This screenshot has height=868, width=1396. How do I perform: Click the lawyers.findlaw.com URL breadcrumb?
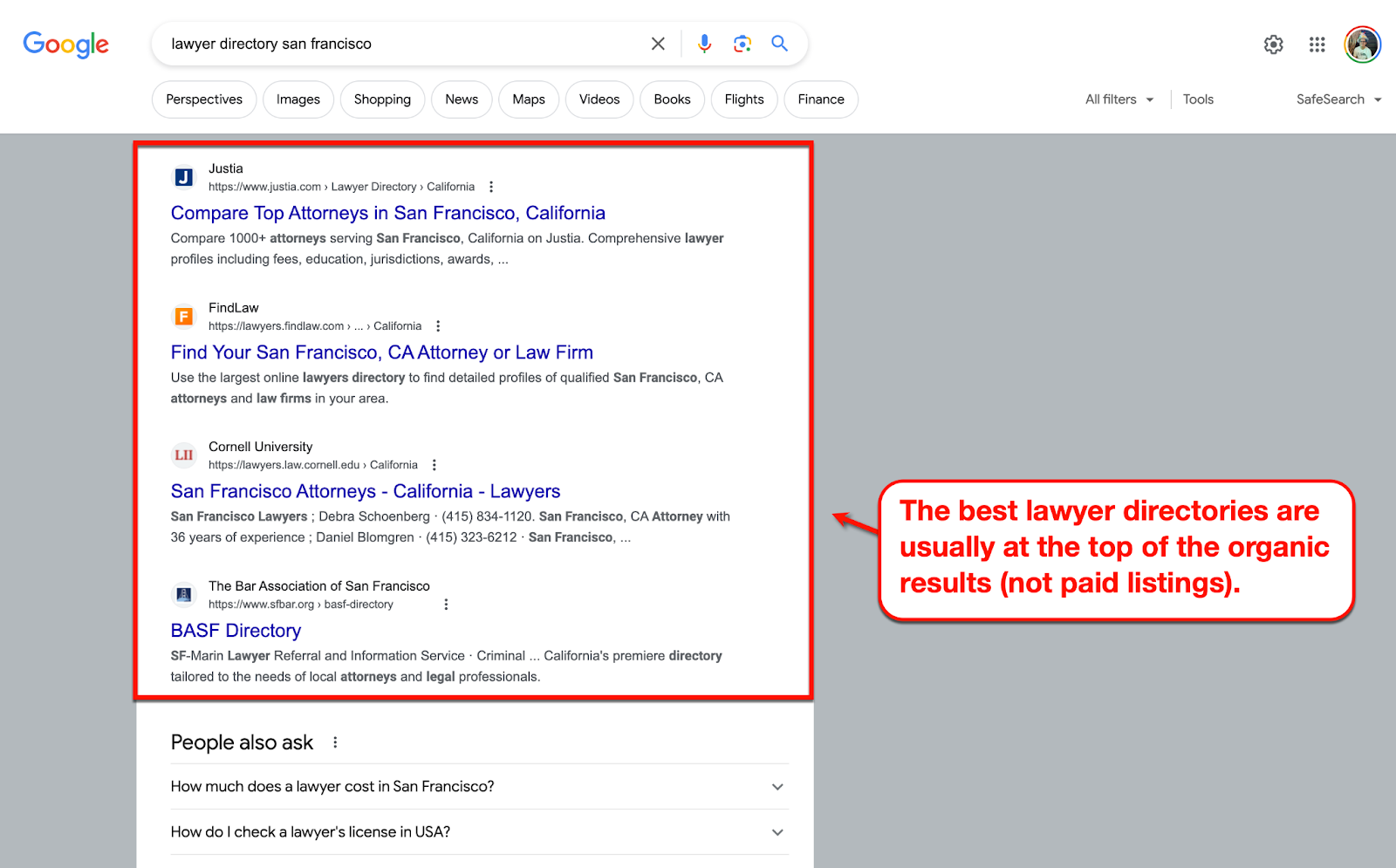tap(315, 326)
